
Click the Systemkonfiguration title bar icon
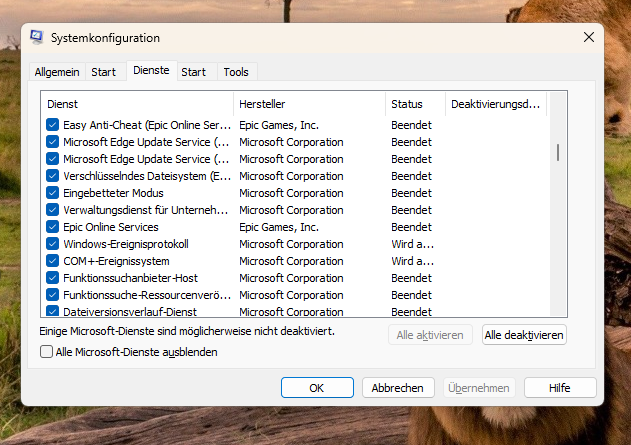(37, 37)
